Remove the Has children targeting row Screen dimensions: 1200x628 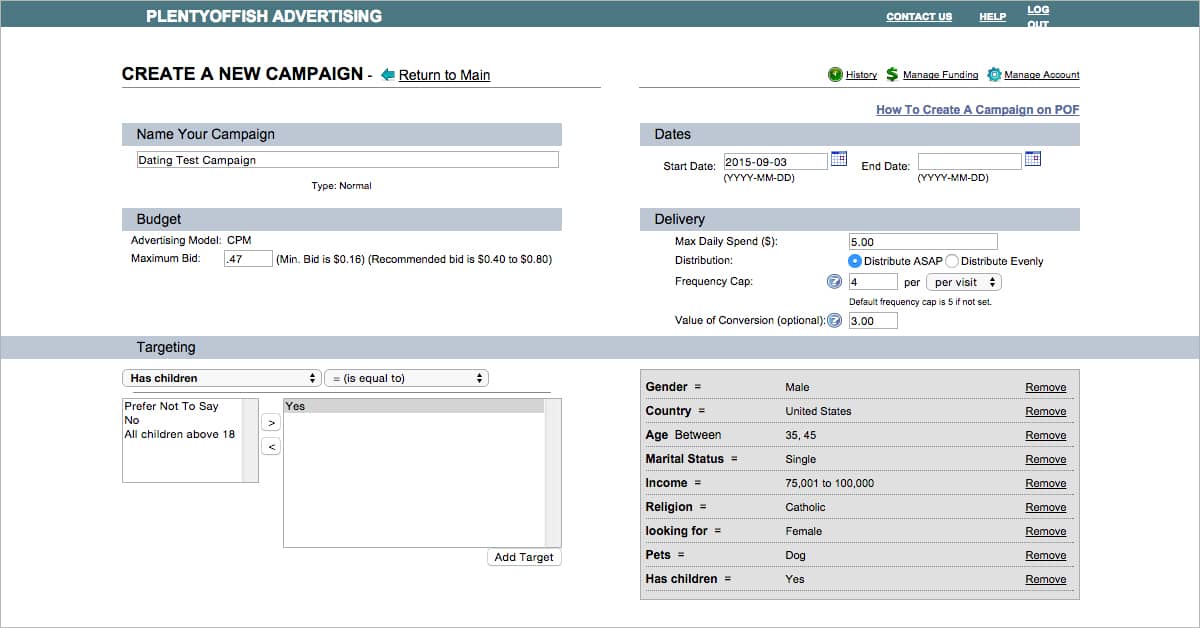1046,579
